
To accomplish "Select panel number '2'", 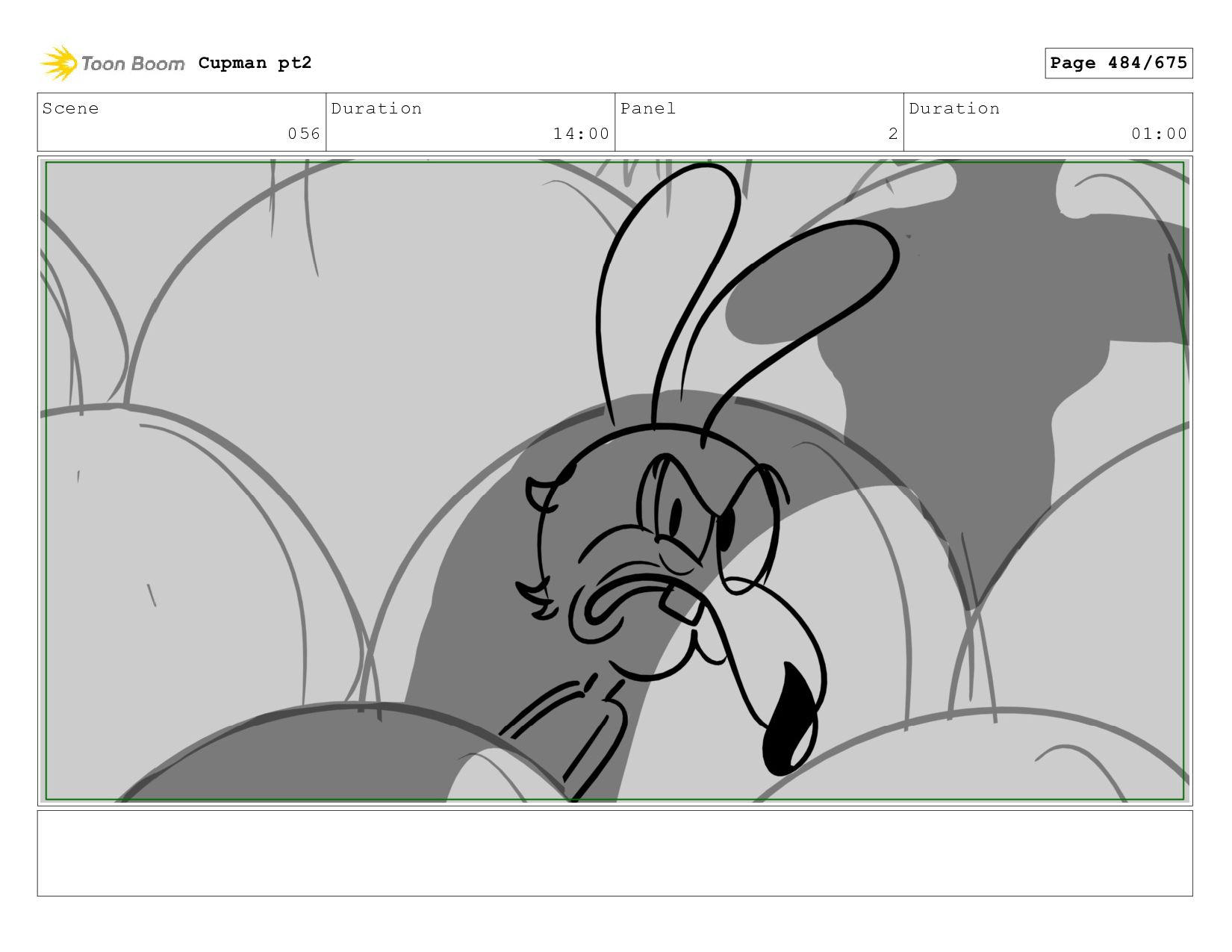I will pos(893,134).
